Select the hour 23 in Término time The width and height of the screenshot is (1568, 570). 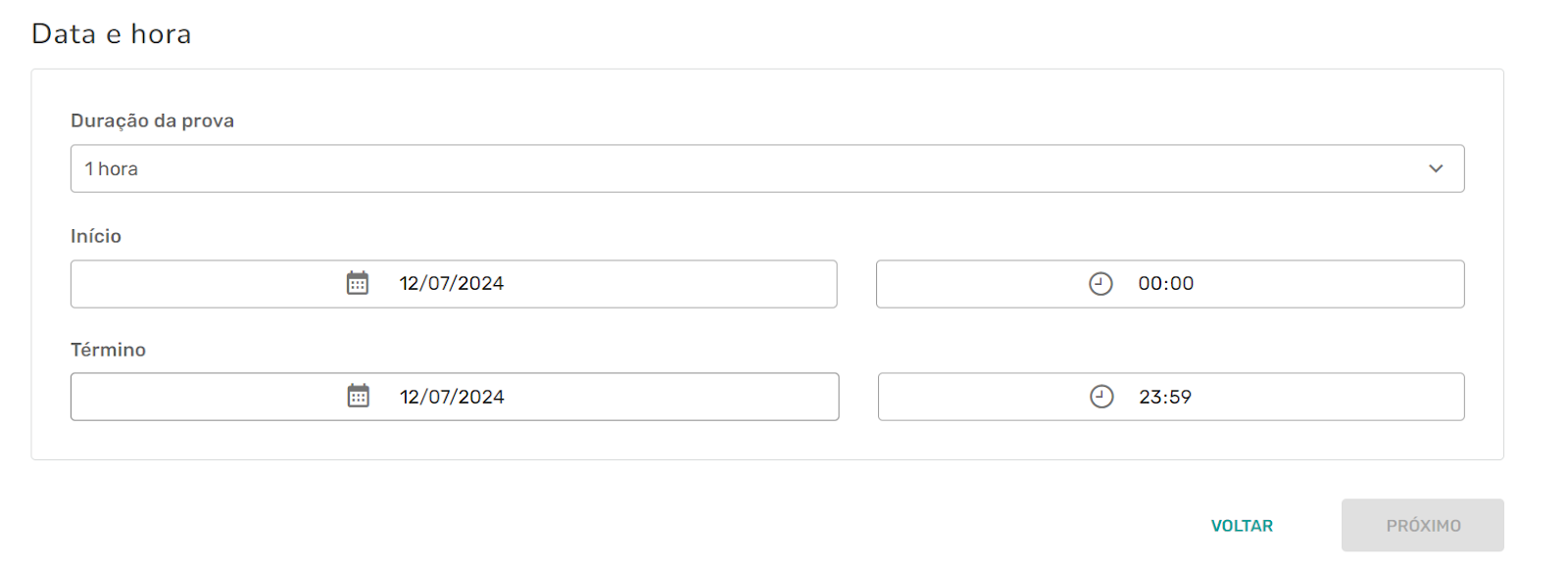[x=1150, y=397]
